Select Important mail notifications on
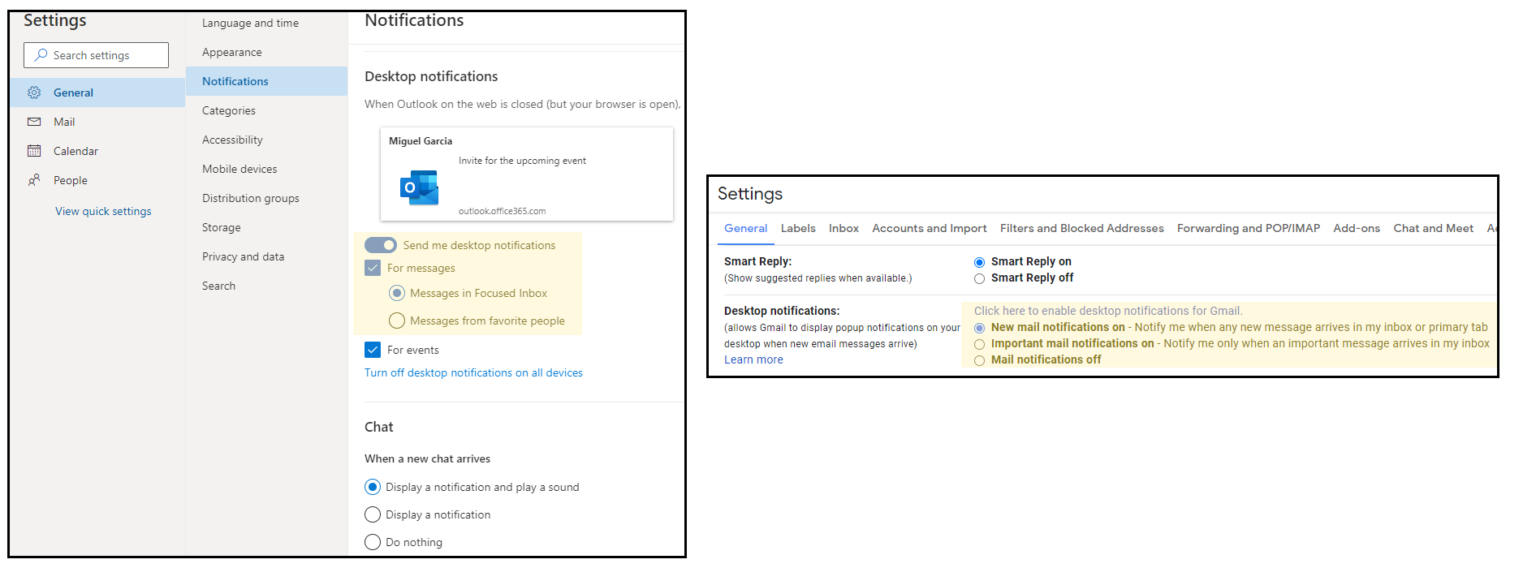 980,344
